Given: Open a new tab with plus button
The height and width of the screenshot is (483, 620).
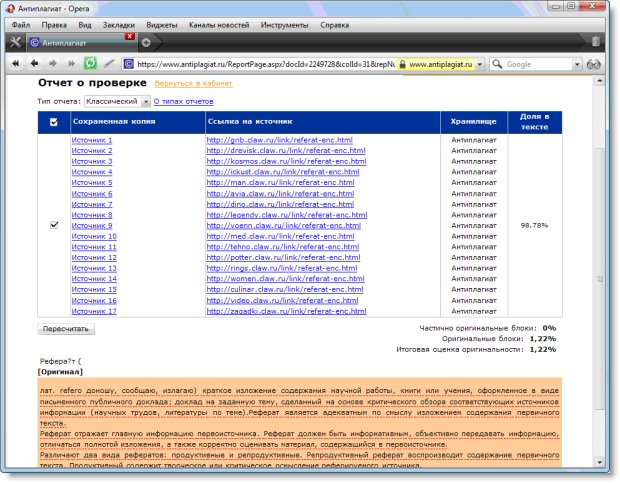Looking at the screenshot, I should 146,42.
